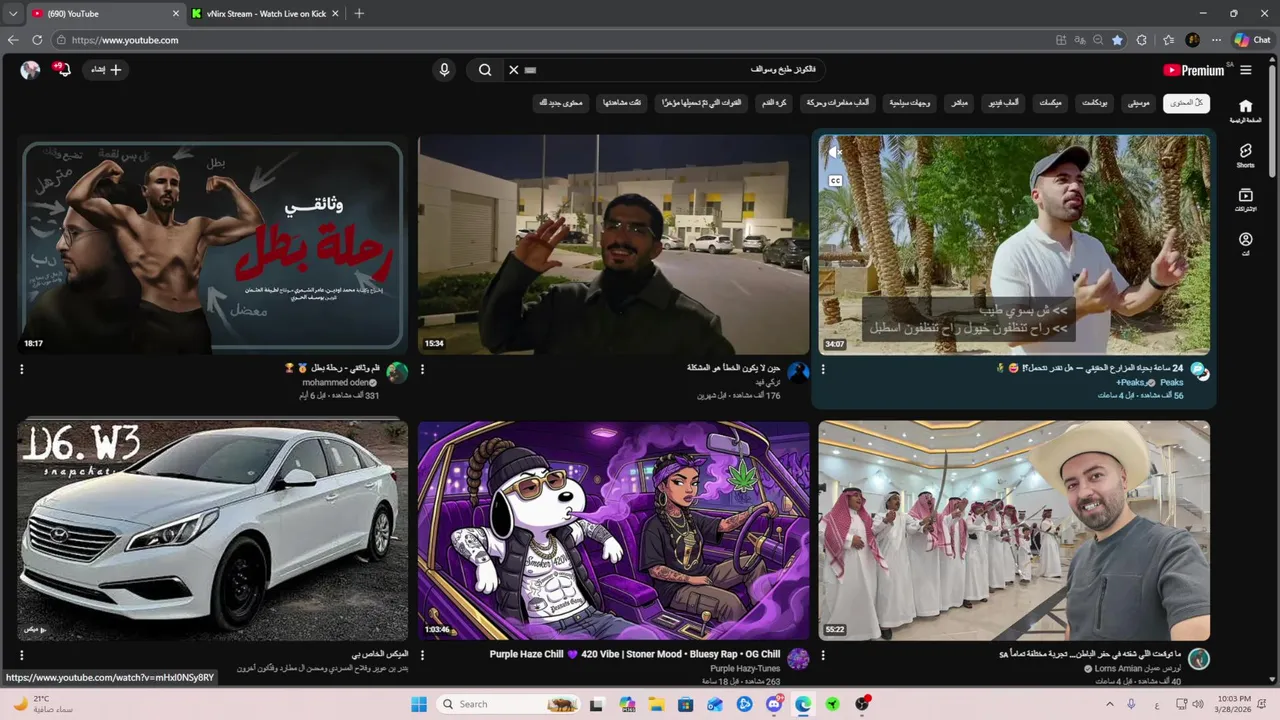
Task: Open mohammed oden channel avatar
Action: point(397,373)
